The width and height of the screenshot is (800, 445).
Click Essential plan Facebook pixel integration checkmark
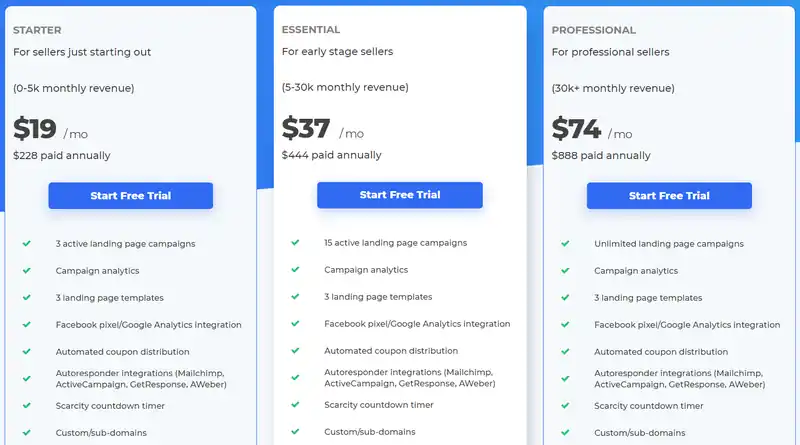pyautogui.click(x=295, y=323)
